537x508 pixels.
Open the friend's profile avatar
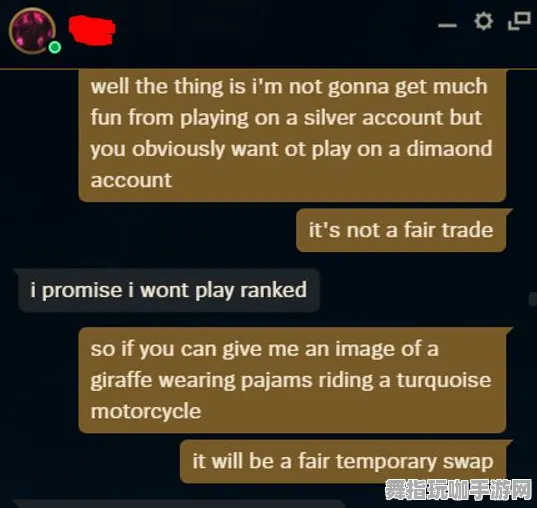click(x=32, y=31)
